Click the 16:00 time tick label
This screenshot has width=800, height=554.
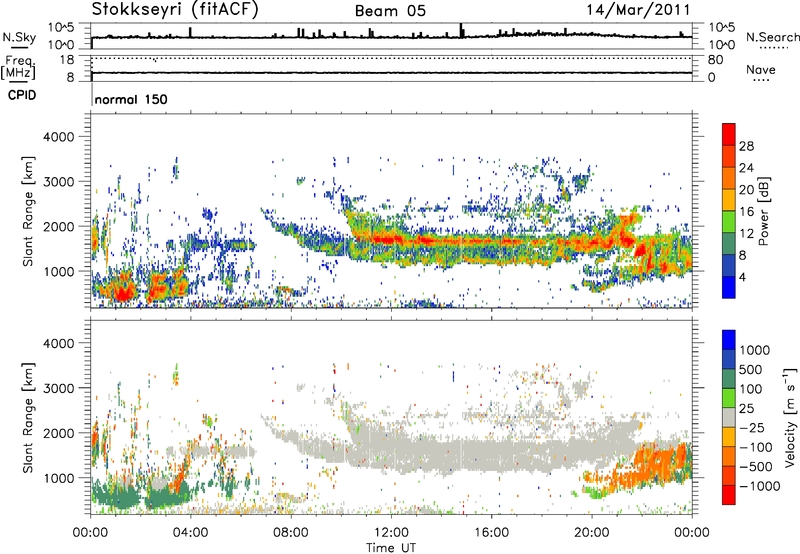(491, 533)
